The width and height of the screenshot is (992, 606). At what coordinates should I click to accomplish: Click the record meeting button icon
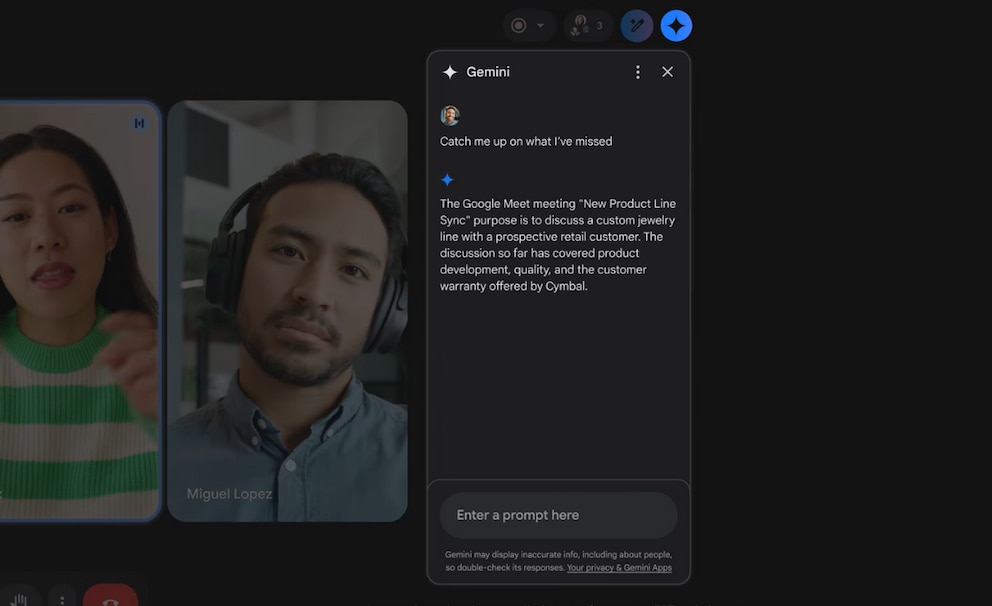pos(519,25)
